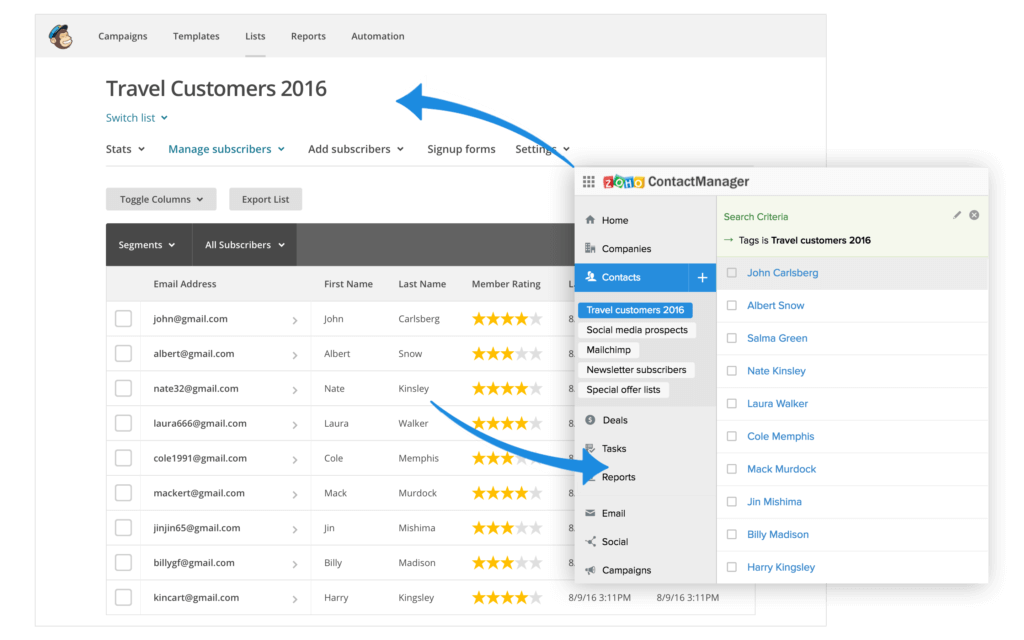Open the Automation menu item
Image resolution: width=1024 pixels, height=640 pixels.
[377, 36]
